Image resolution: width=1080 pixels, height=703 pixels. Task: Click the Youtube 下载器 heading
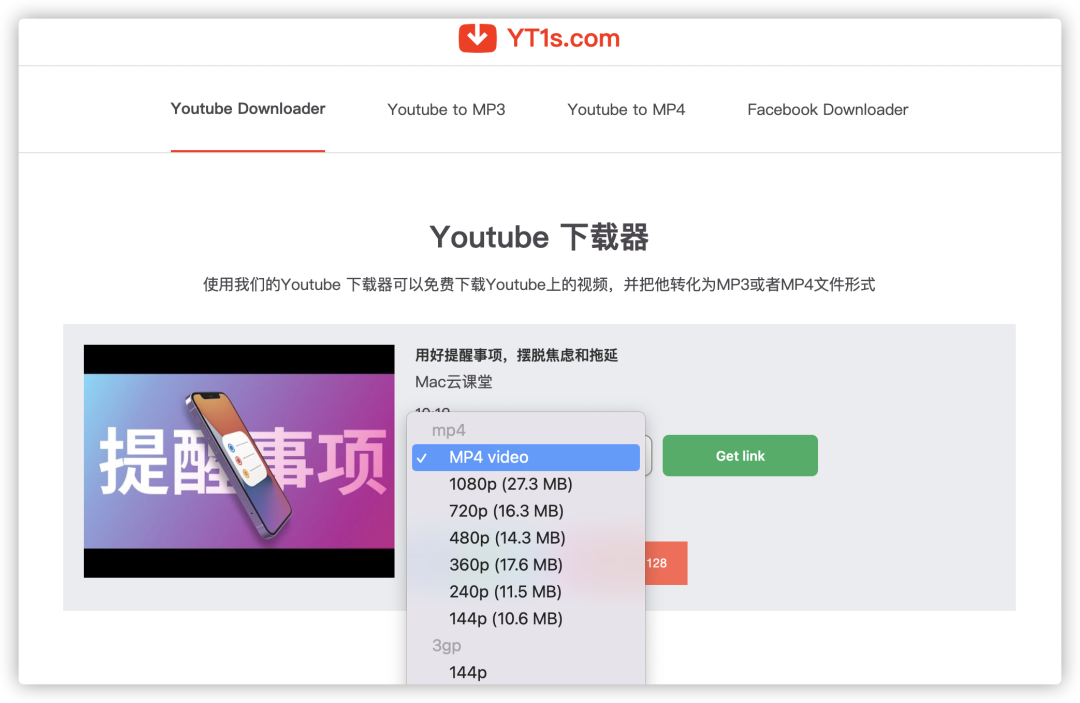539,237
